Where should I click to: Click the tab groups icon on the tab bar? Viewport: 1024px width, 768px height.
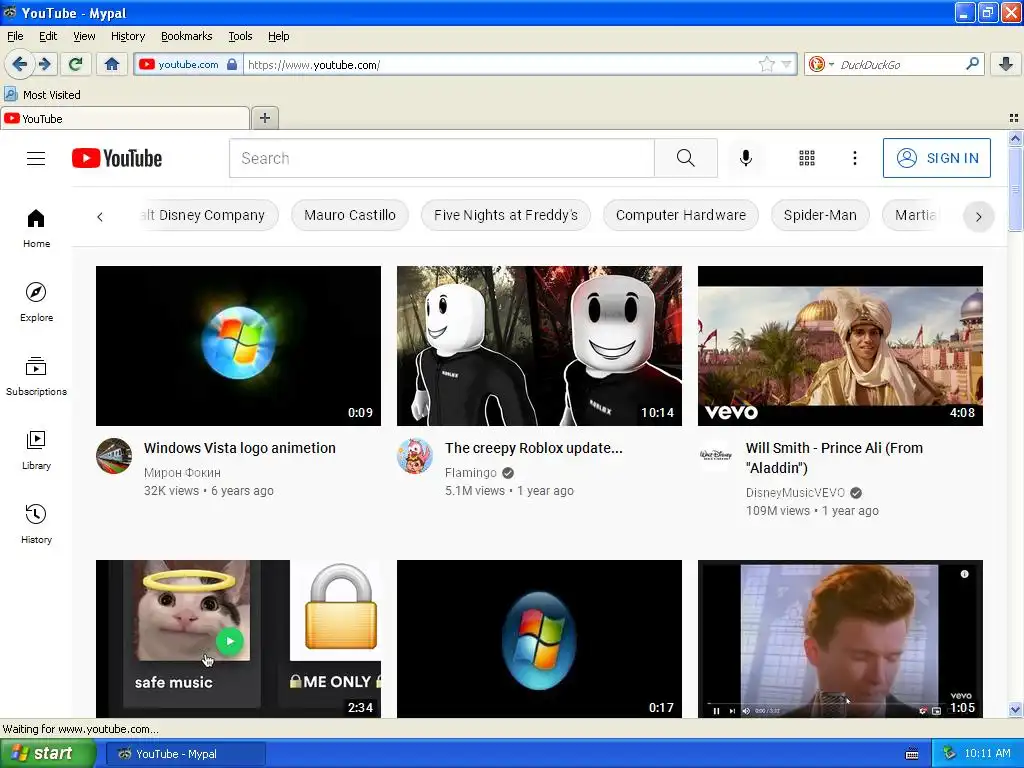click(x=1014, y=118)
